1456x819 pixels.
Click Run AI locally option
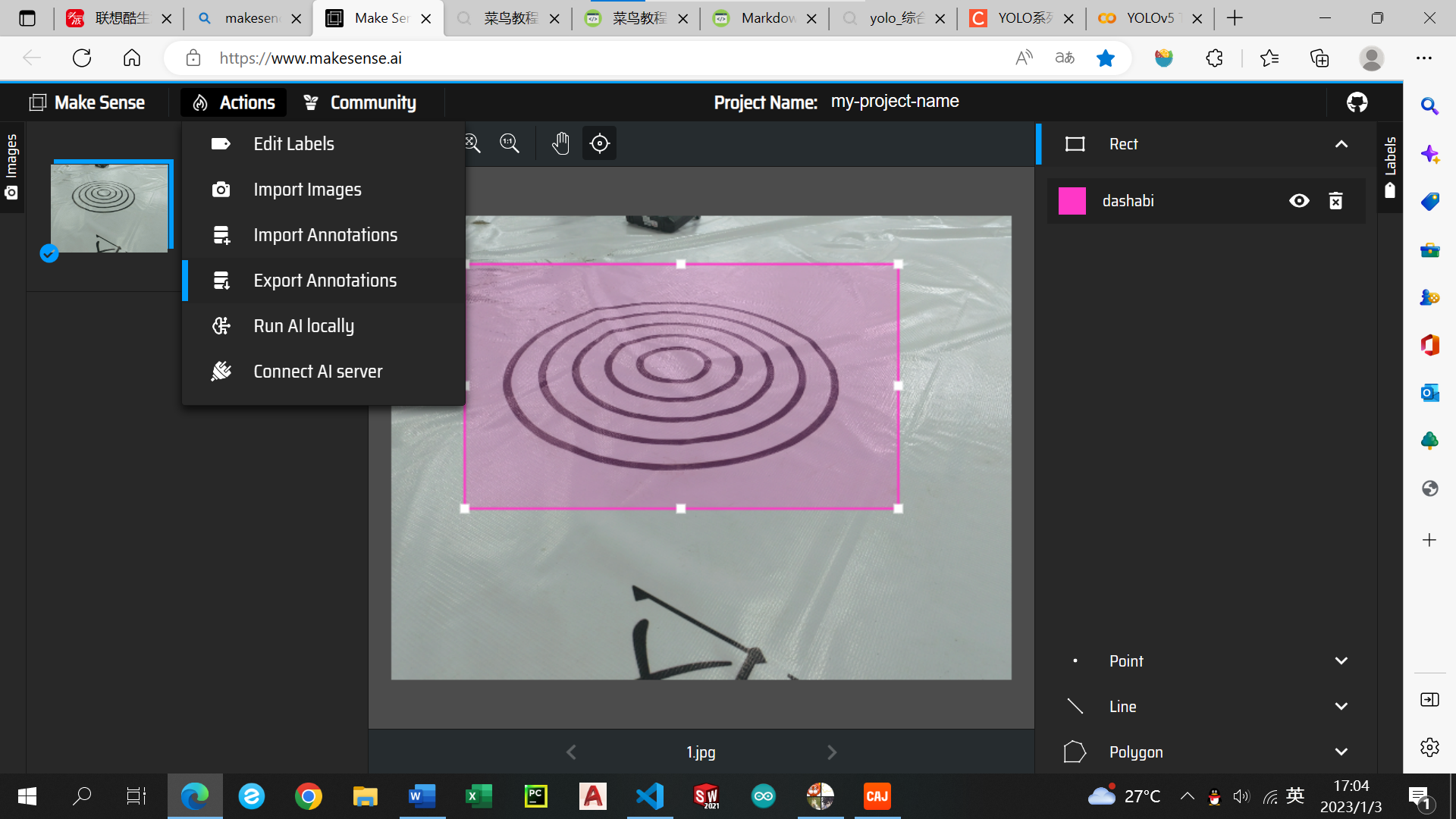[x=303, y=326]
